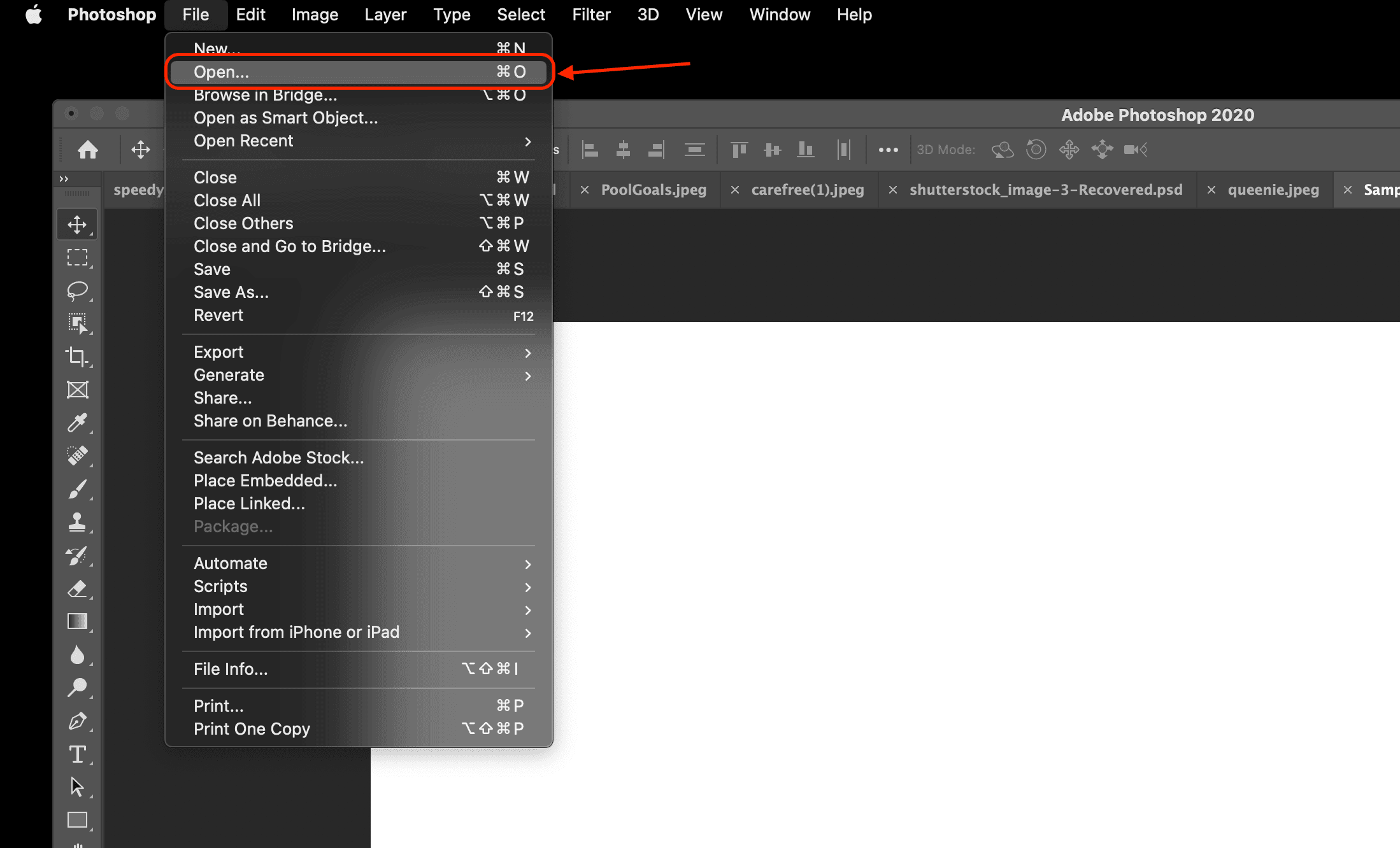Expand the Generate submenu
Screen dimensions: 1400x848
(359, 375)
